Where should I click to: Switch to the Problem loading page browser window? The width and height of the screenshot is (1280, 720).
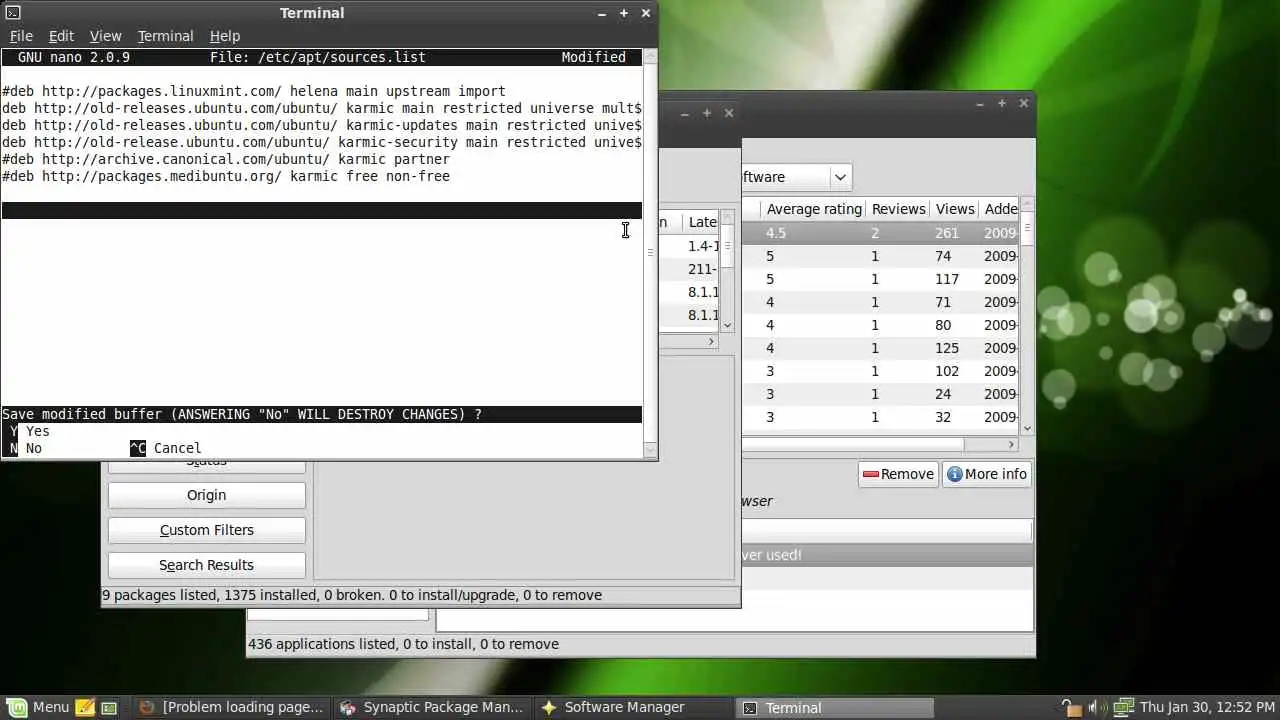click(231, 707)
